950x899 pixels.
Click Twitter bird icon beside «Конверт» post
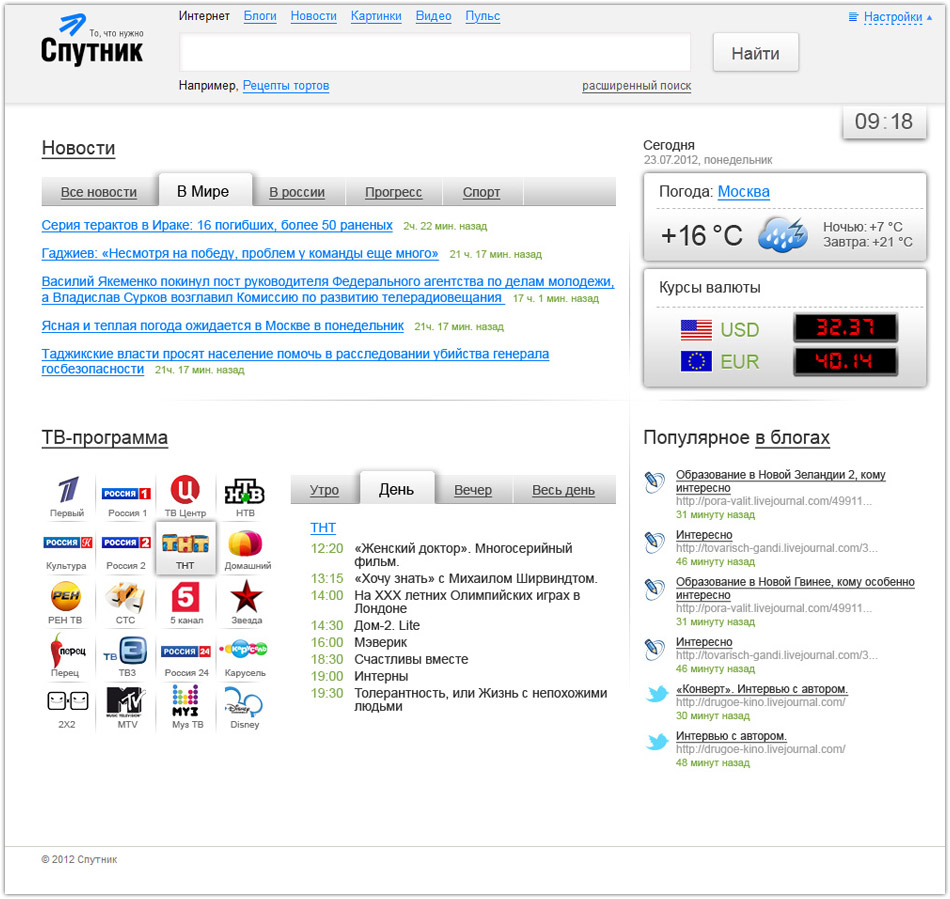coord(657,694)
